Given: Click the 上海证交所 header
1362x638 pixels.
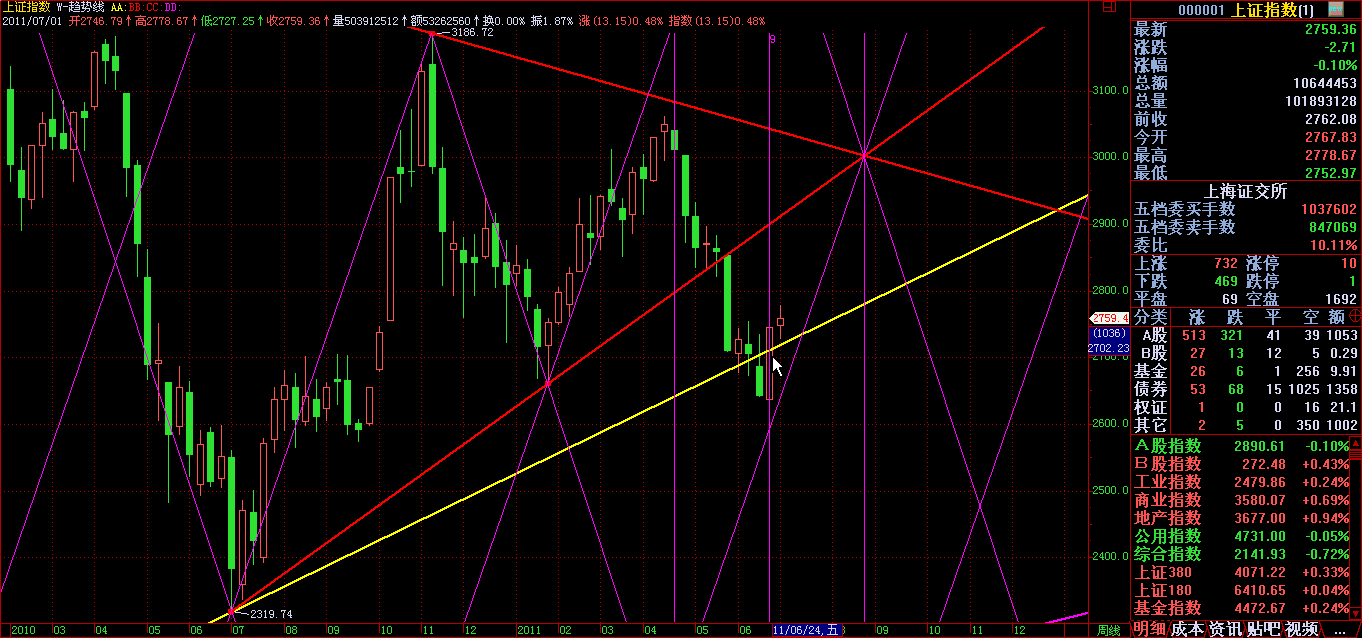Looking at the screenshot, I should coord(1245,191).
